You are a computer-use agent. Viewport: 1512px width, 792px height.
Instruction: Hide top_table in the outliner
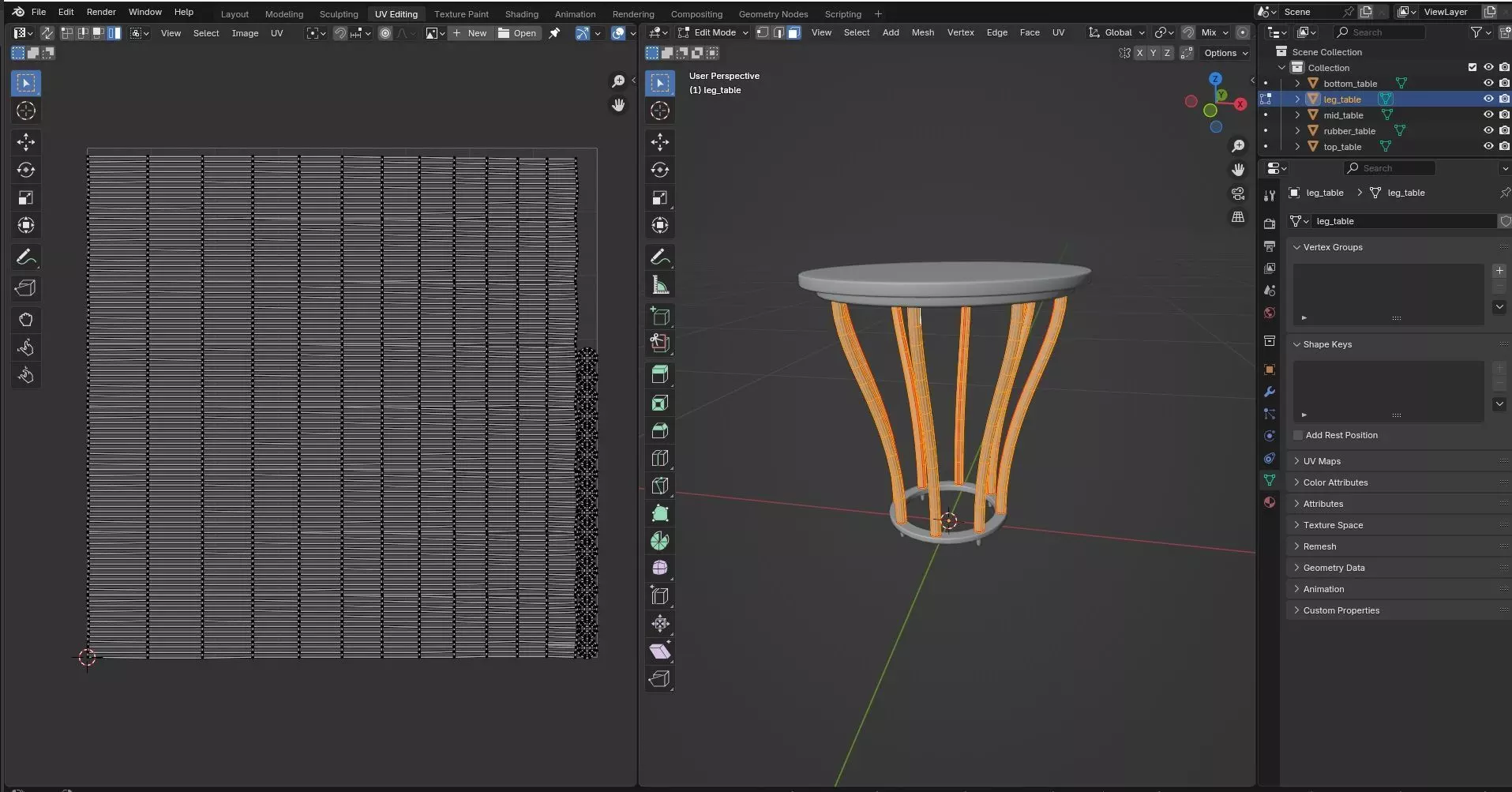[1488, 146]
